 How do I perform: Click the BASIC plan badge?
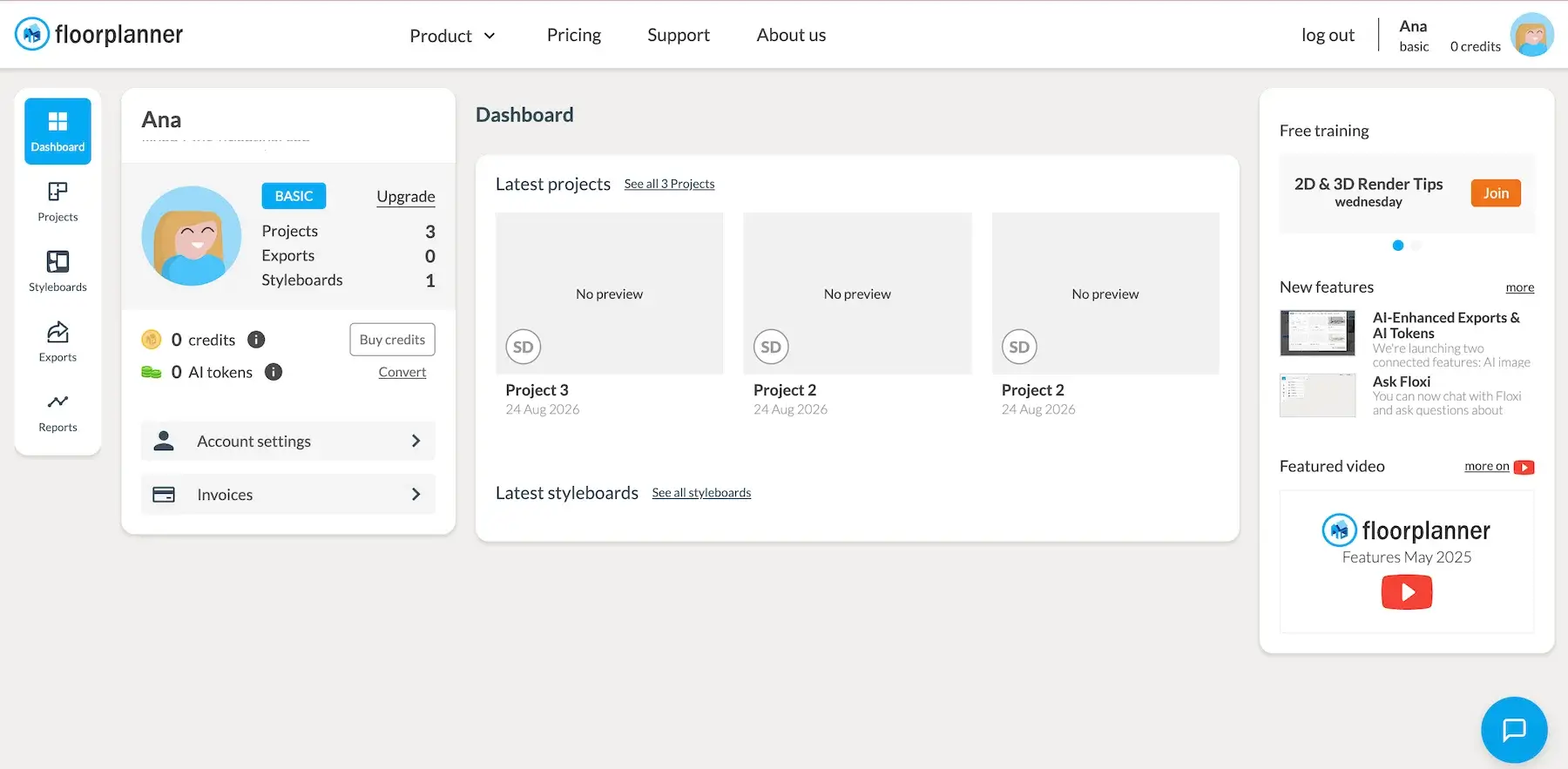tap(294, 196)
